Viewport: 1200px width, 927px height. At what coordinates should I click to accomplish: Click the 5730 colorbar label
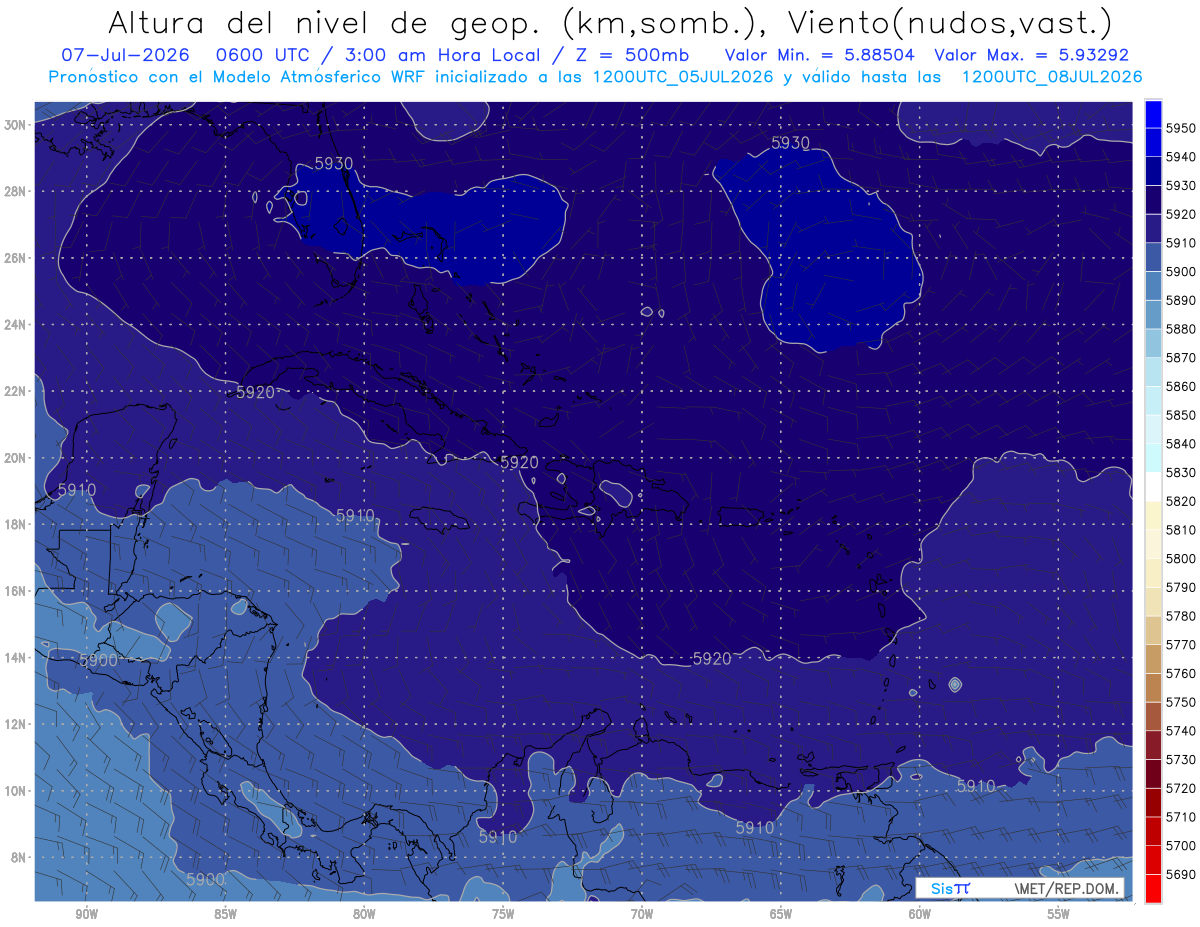(x=1180, y=759)
